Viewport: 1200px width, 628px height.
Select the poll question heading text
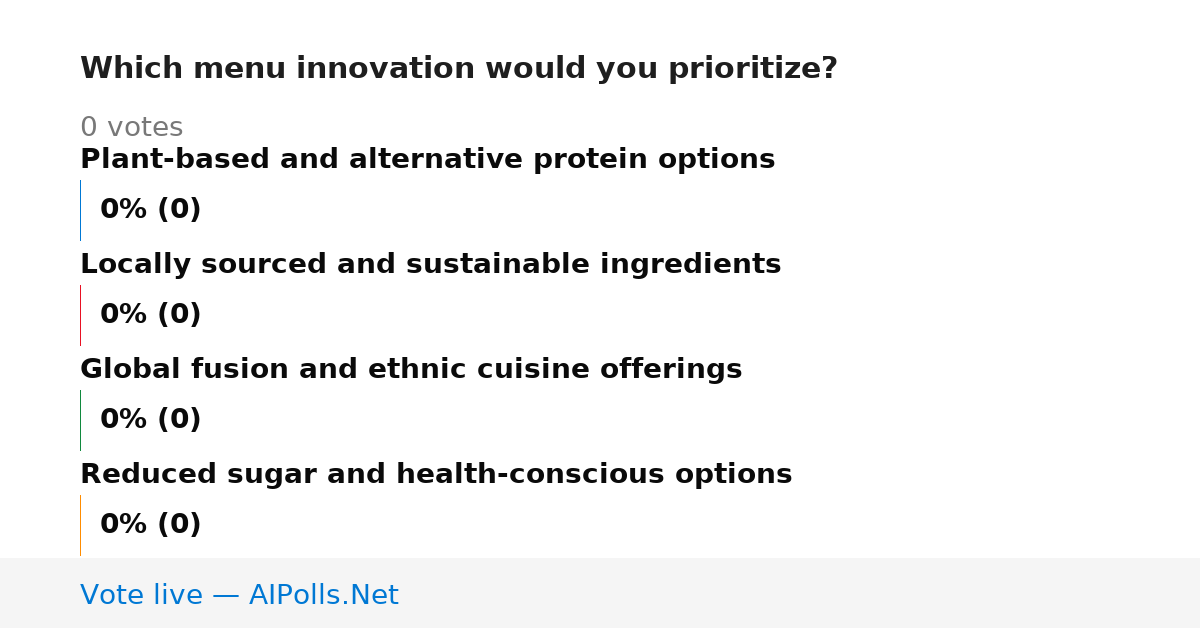click(459, 69)
